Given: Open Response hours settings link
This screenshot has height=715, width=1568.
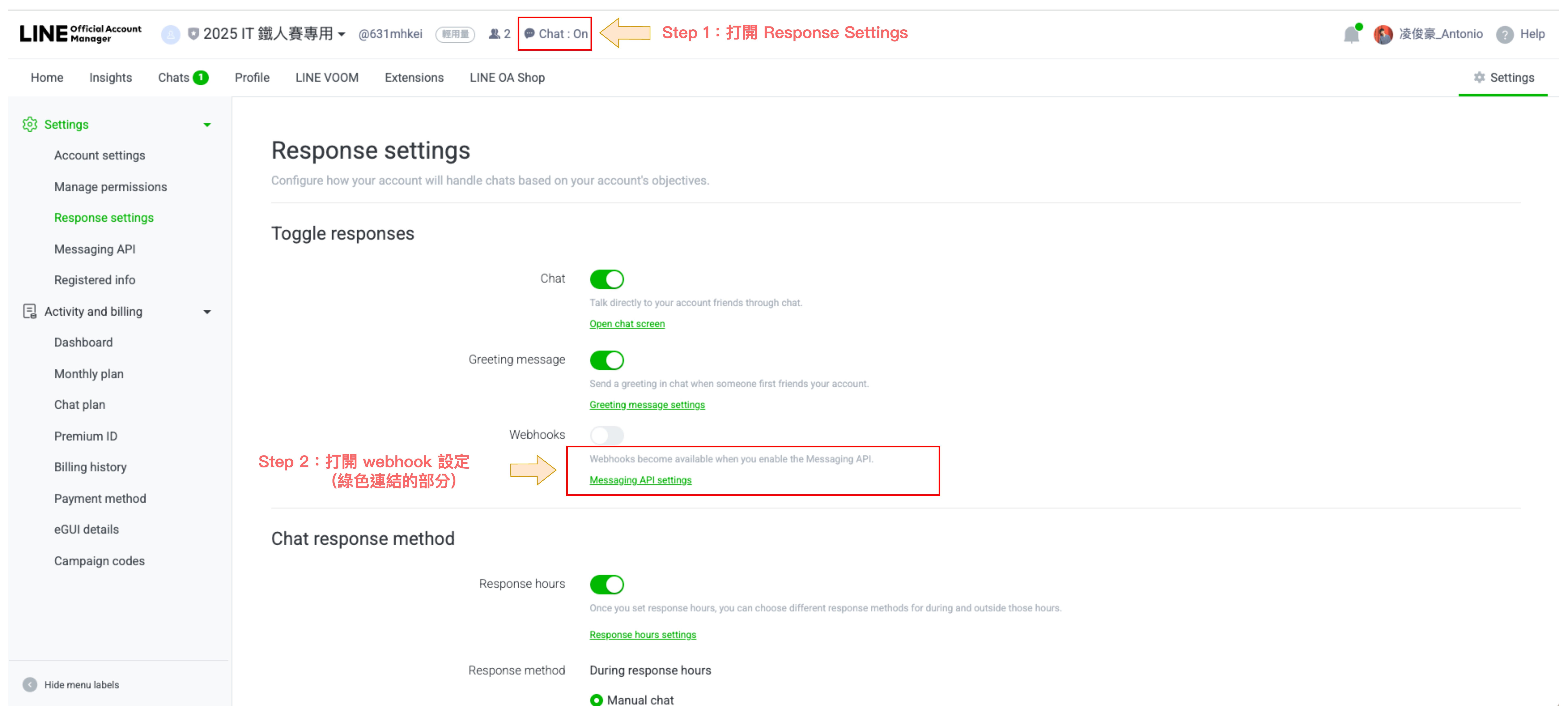Looking at the screenshot, I should click(643, 635).
